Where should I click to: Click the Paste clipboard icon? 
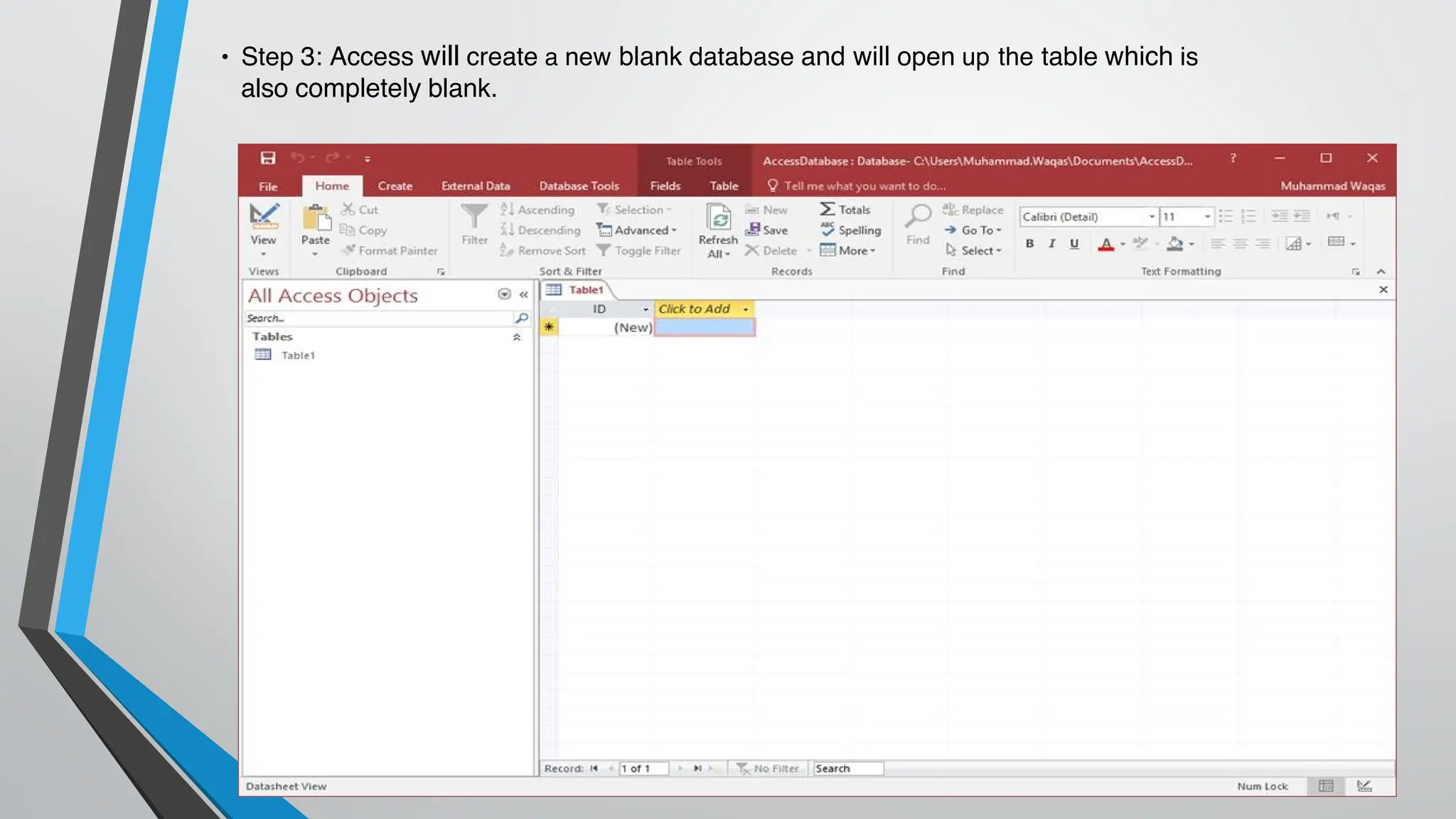click(x=316, y=218)
